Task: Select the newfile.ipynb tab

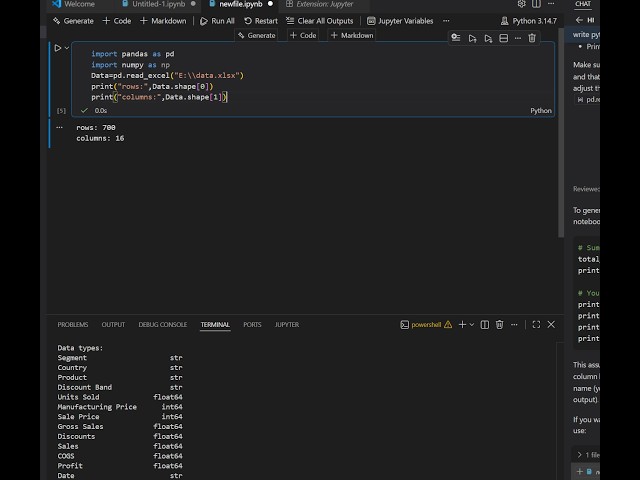Action: click(x=240, y=4)
